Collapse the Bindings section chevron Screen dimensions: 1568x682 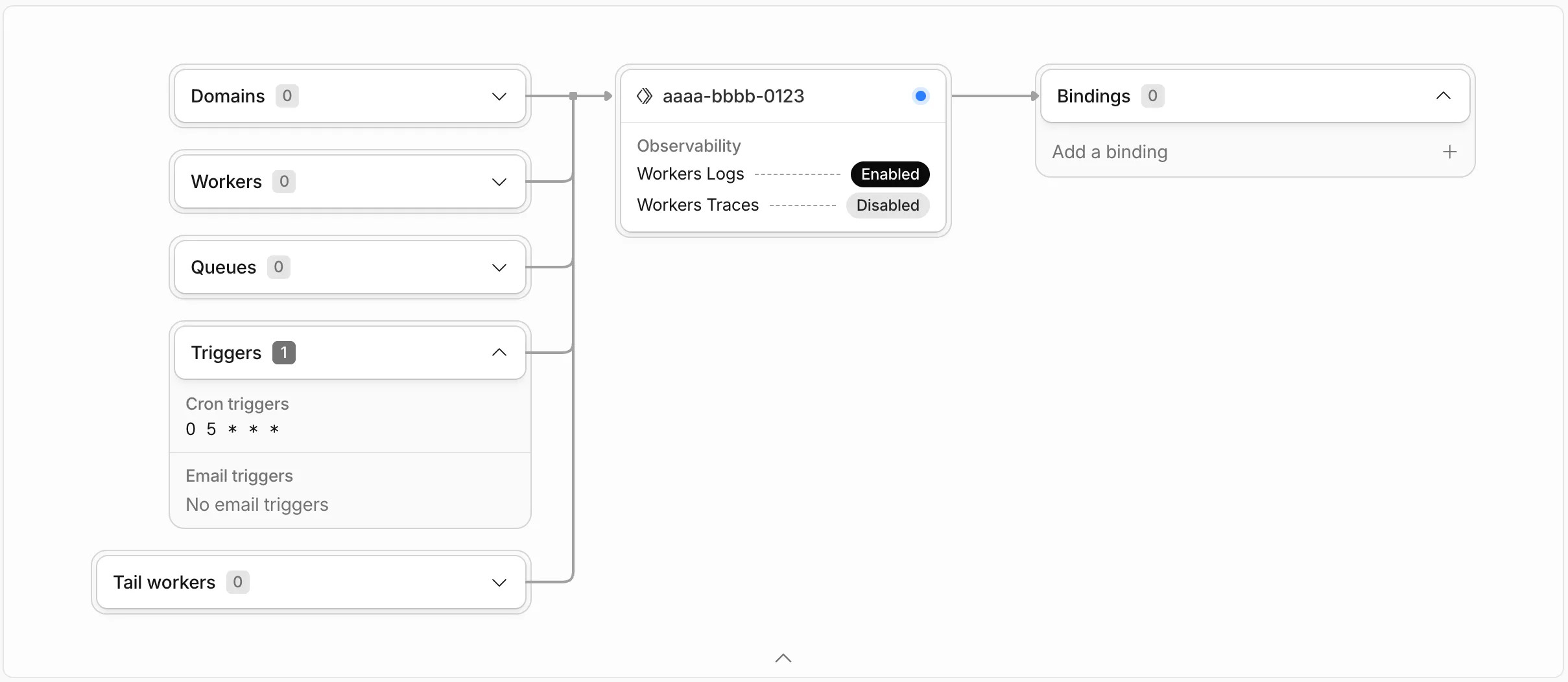[x=1443, y=96]
